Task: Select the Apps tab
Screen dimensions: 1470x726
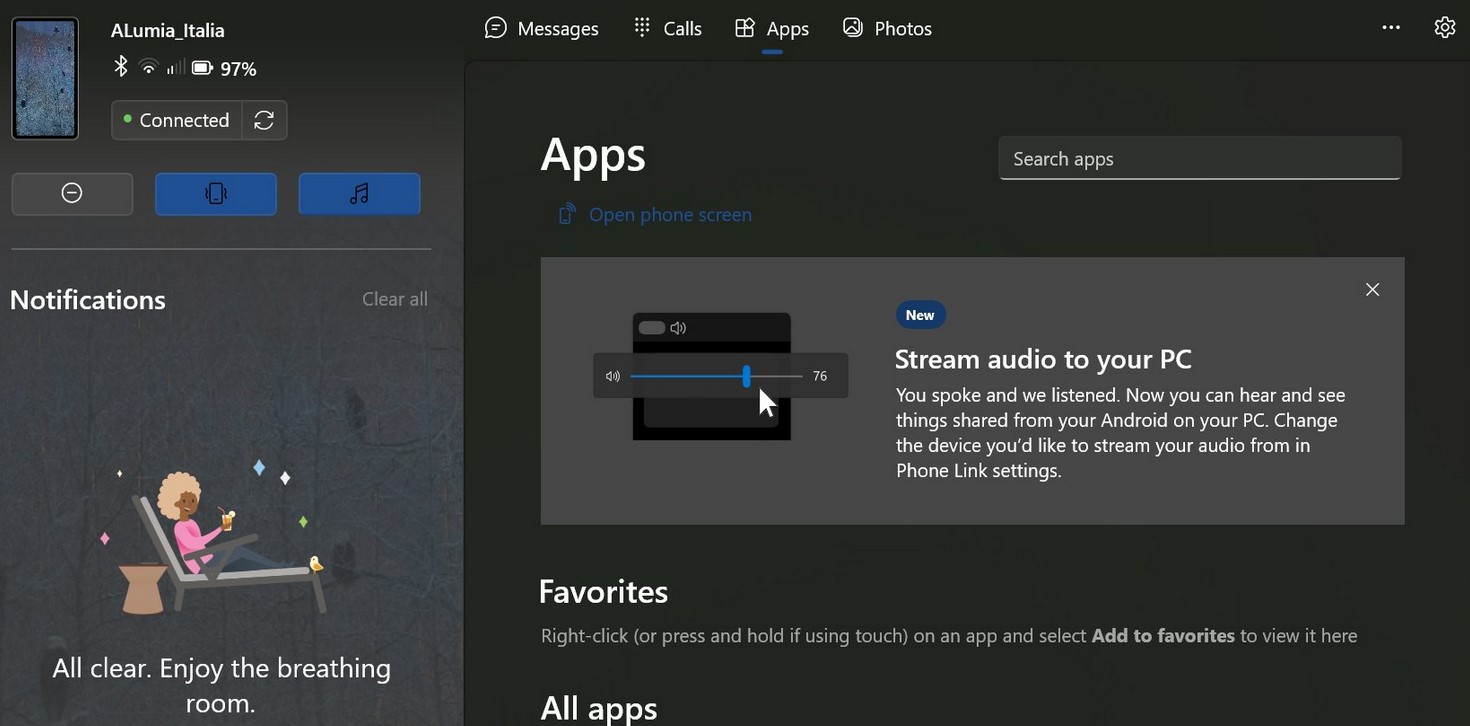Action: [x=771, y=28]
